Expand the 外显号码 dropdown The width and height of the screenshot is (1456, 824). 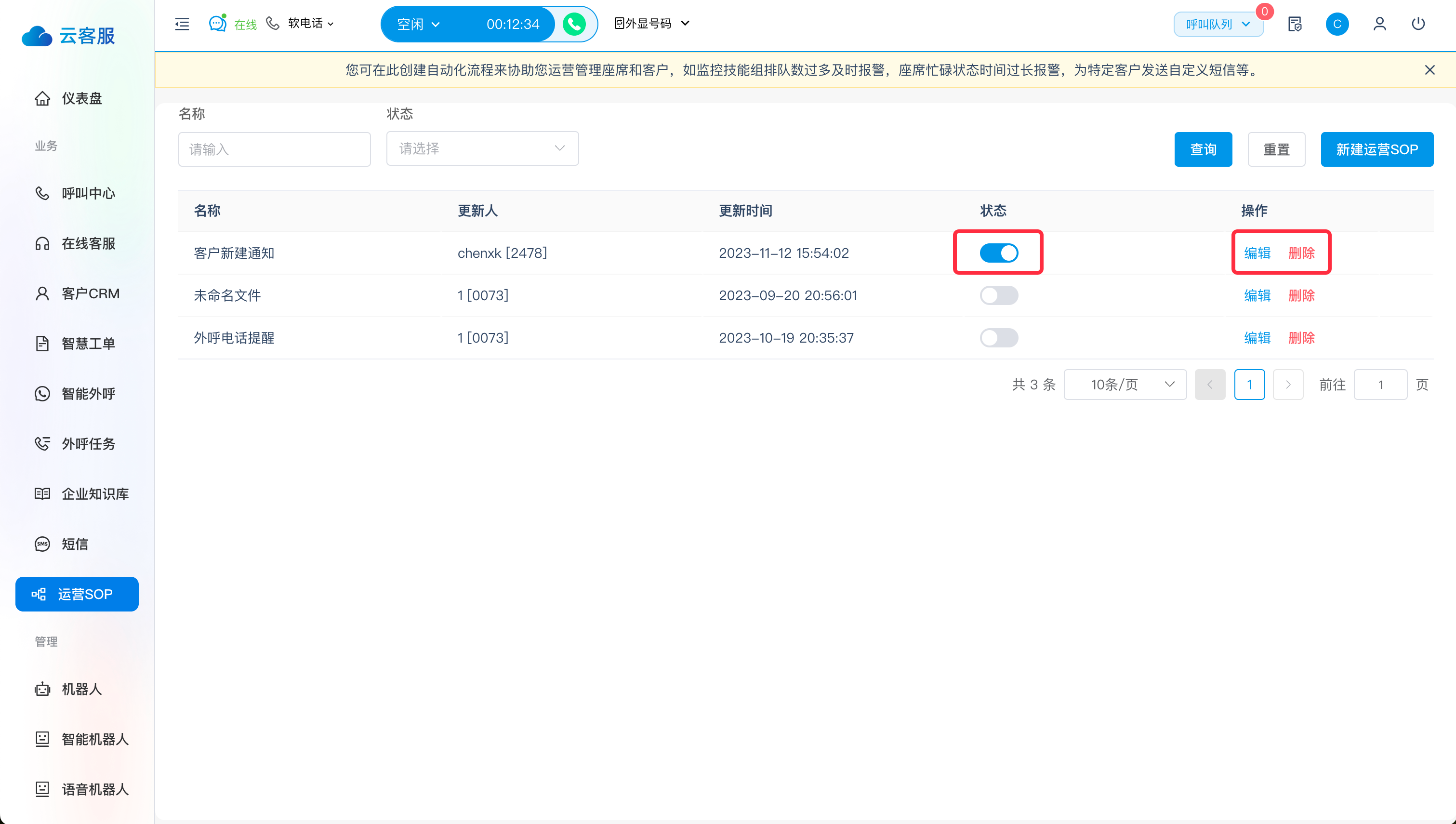[652, 23]
